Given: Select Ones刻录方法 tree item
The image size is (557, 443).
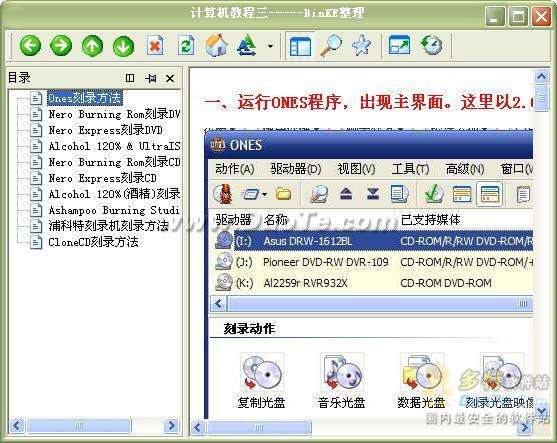Looking at the screenshot, I should coord(85,98).
